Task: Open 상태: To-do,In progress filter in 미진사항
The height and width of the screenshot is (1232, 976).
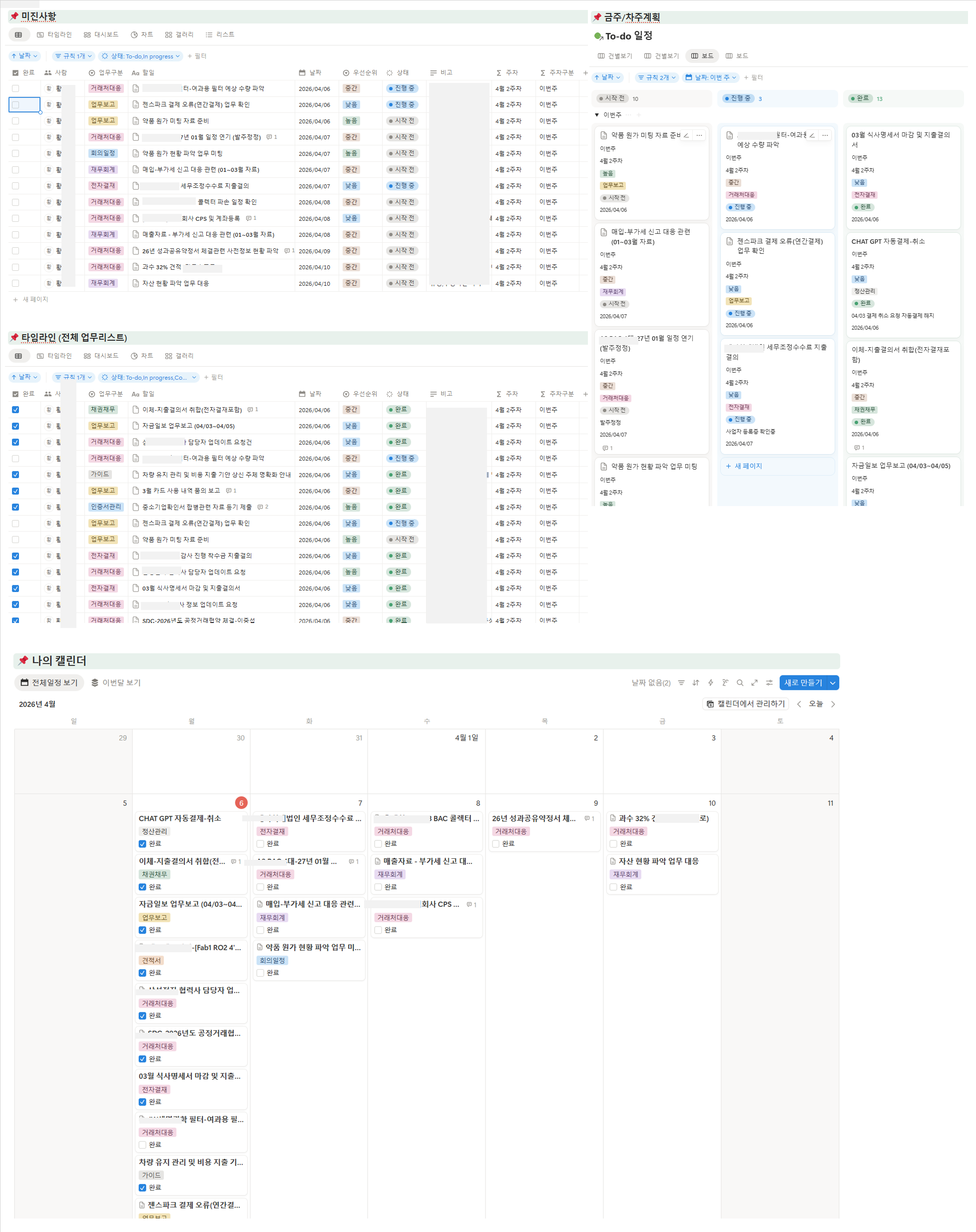Action: [x=140, y=56]
